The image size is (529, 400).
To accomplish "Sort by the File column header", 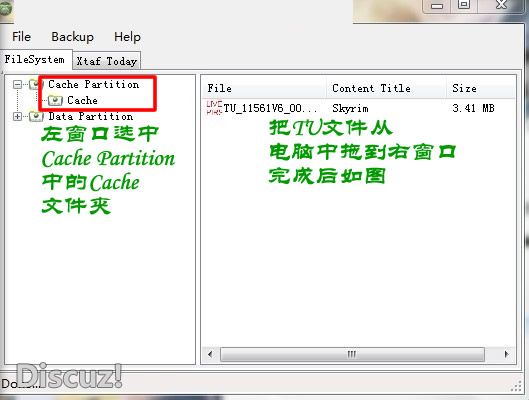I will click(264, 88).
